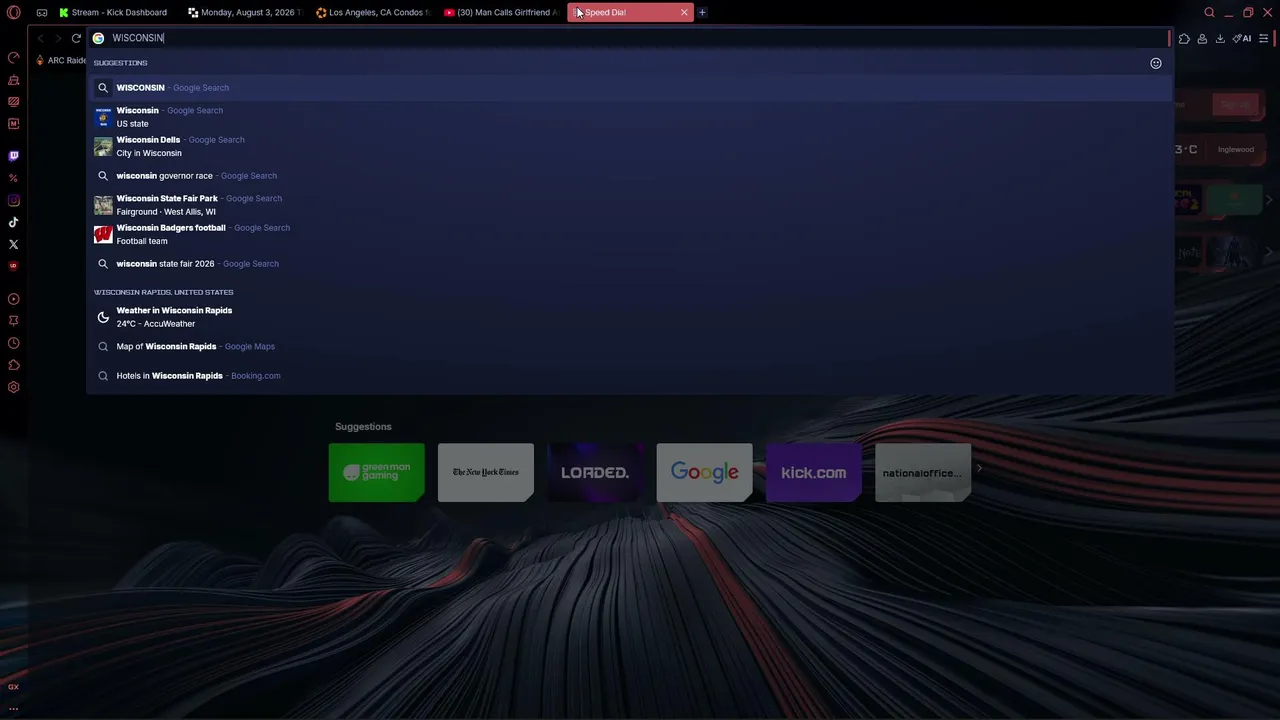Image resolution: width=1280 pixels, height=720 pixels.
Task: Open the sidebar three-dots setup menu
Action: point(13,708)
